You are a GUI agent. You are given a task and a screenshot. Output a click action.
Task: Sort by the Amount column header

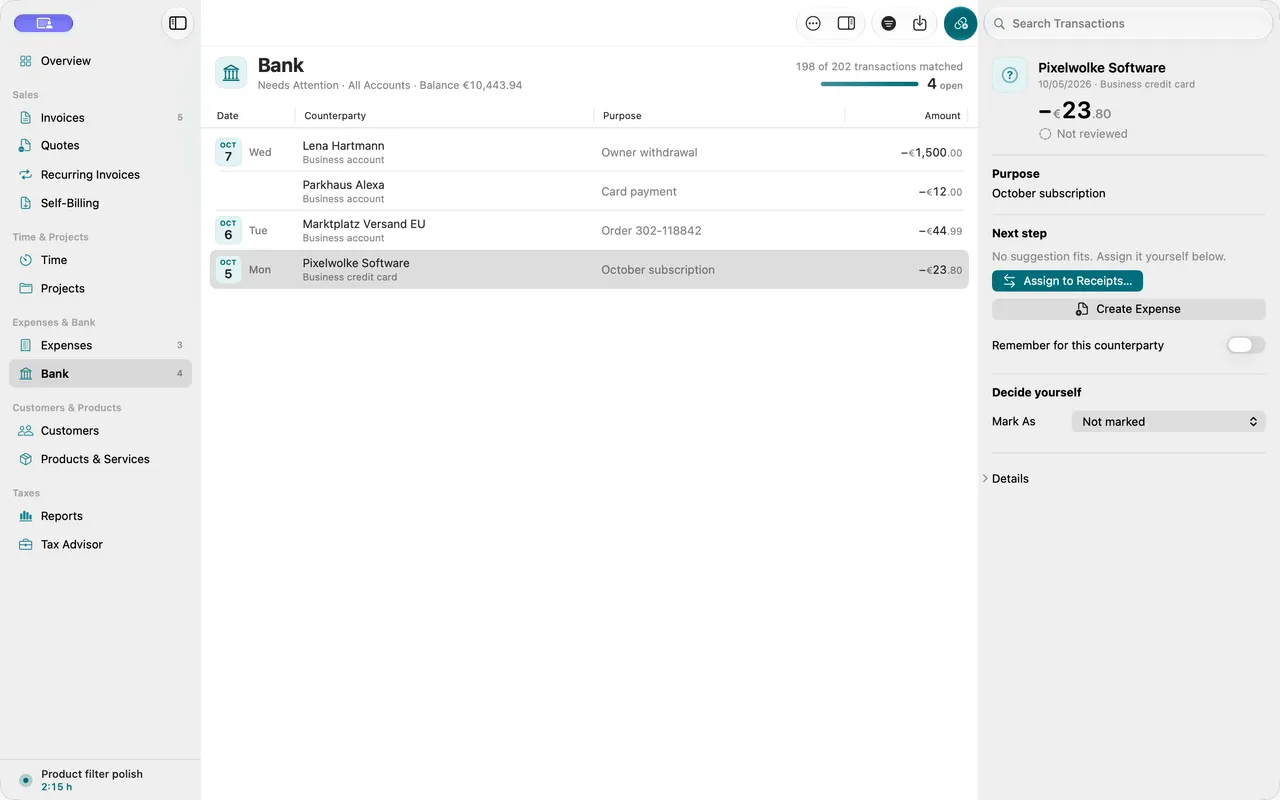(942, 116)
